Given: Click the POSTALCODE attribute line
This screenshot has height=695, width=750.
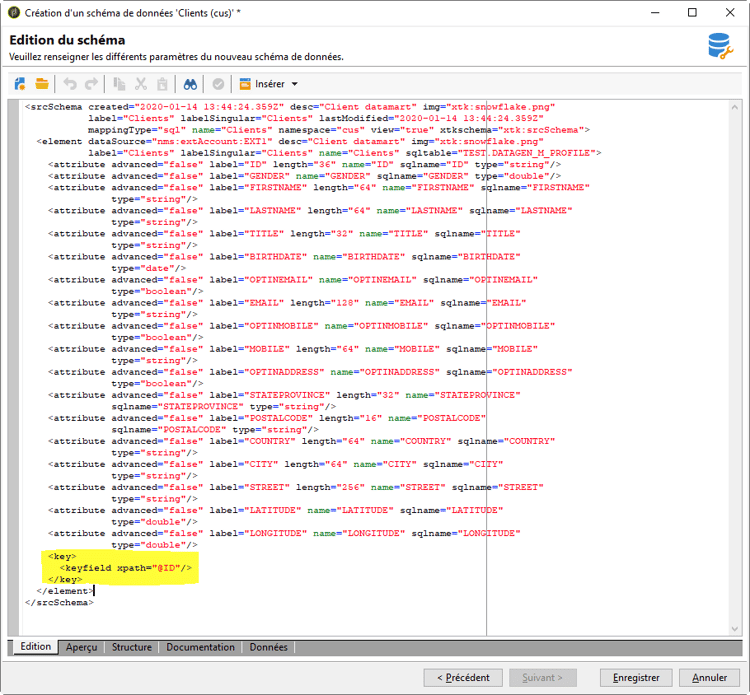Looking at the screenshot, I should [x=267, y=418].
